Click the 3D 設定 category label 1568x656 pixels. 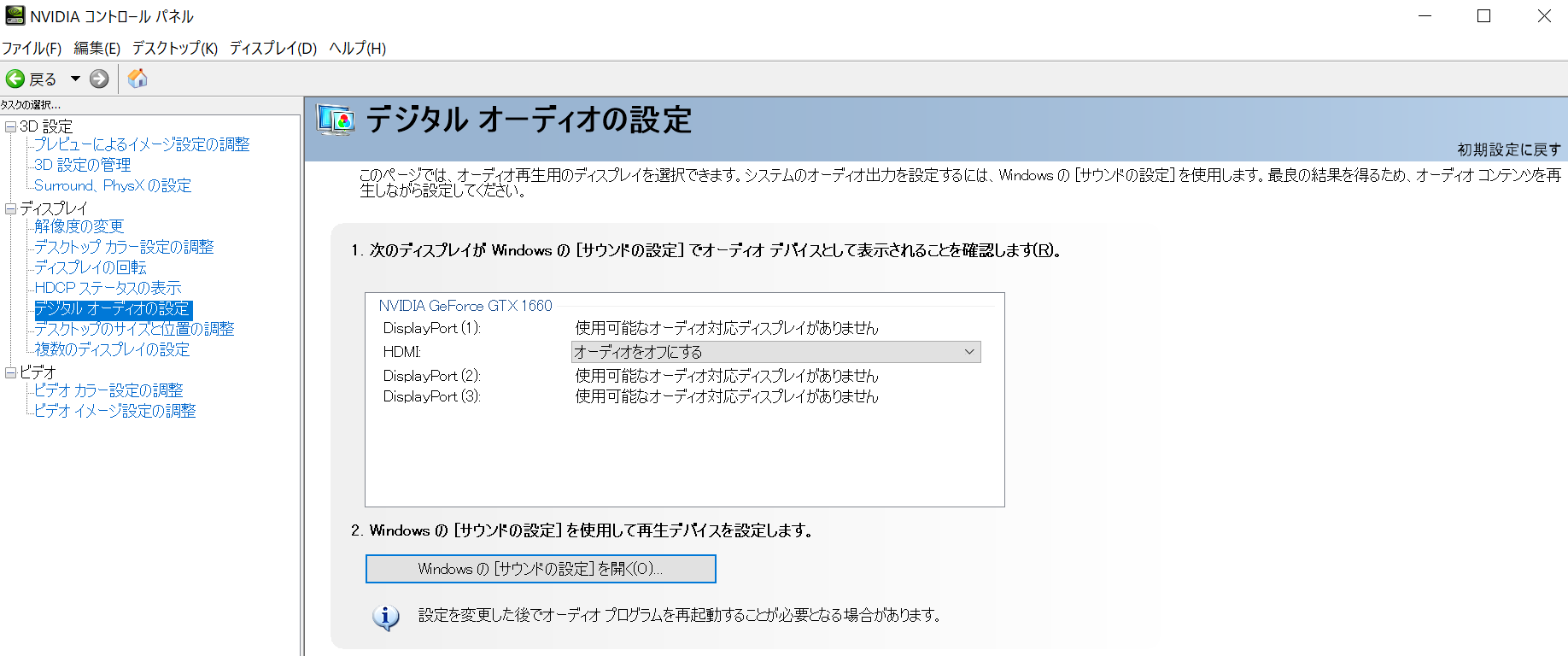46,126
